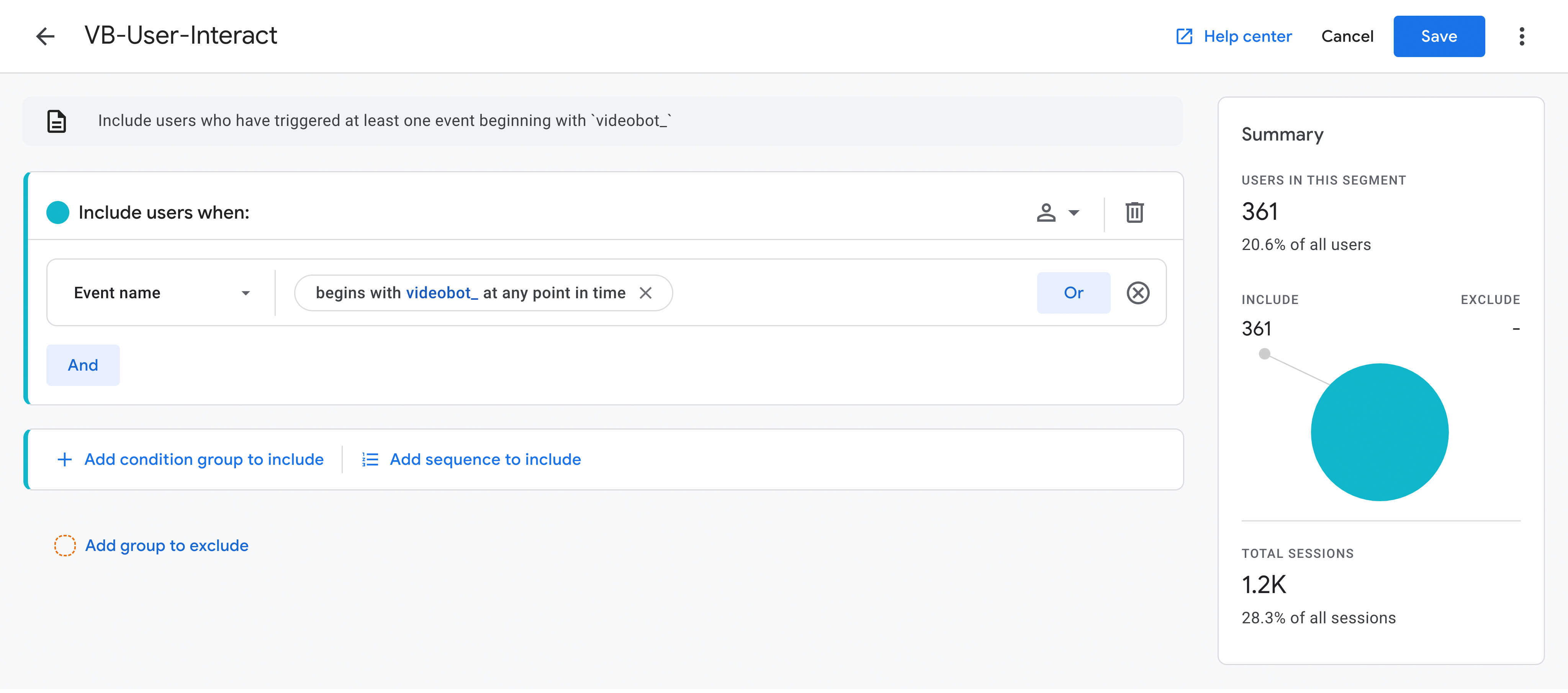Open the three-dot more options menu
This screenshot has width=1568, height=693.
click(x=1522, y=36)
